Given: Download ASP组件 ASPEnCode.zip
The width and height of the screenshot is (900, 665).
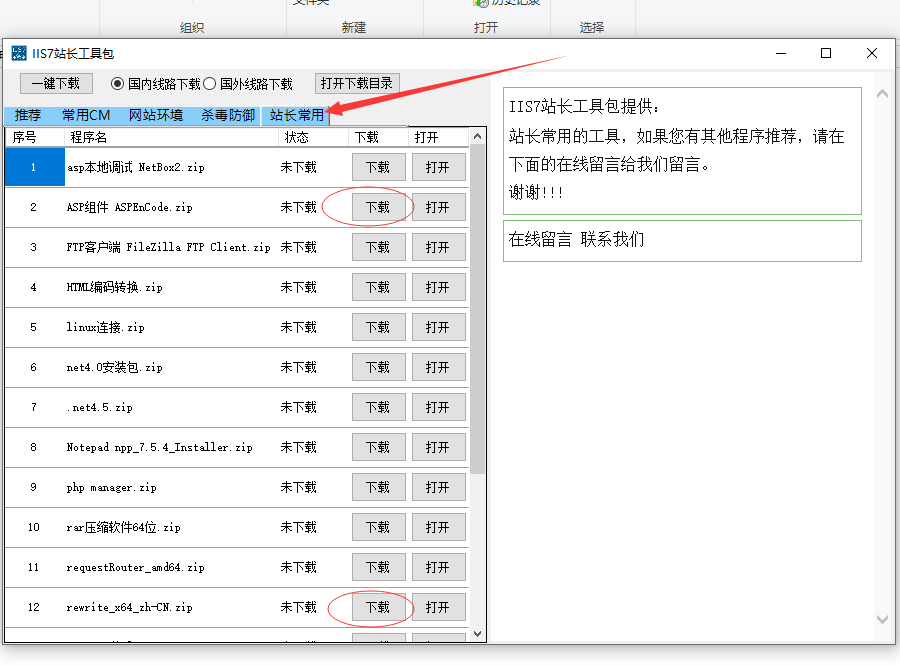Looking at the screenshot, I should 378,207.
